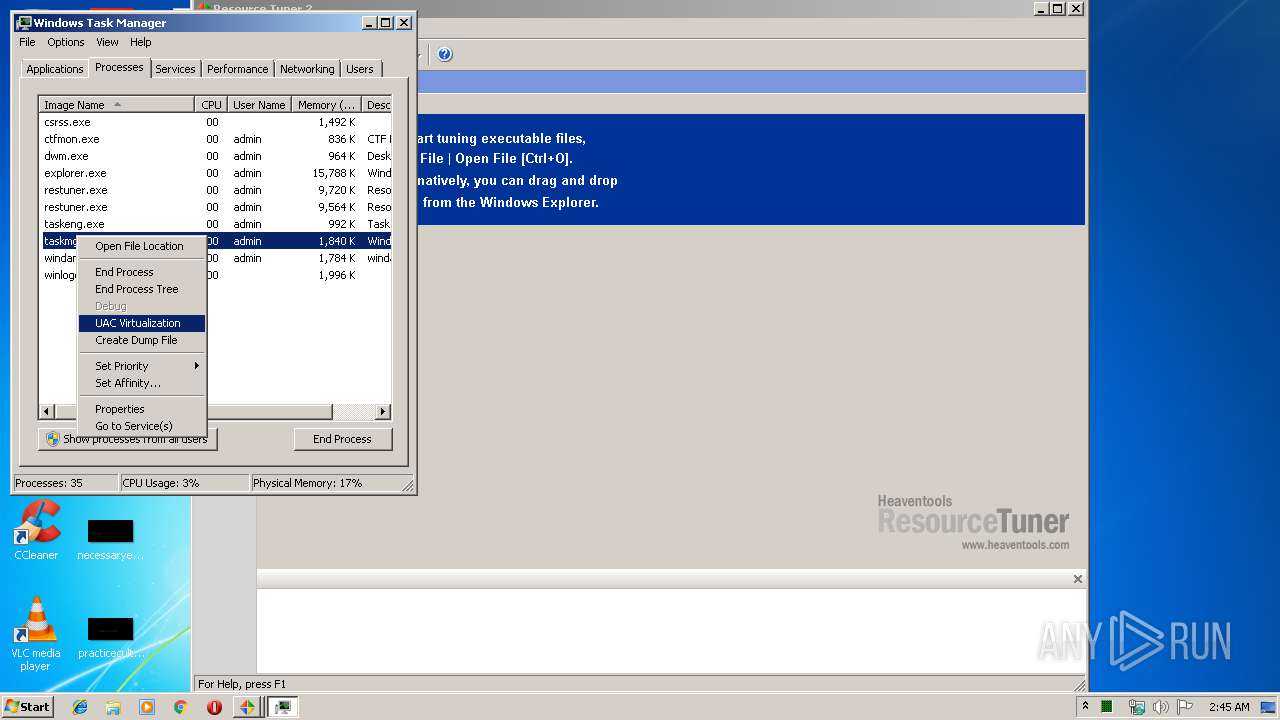Switch to the Networking tab

coord(307,69)
